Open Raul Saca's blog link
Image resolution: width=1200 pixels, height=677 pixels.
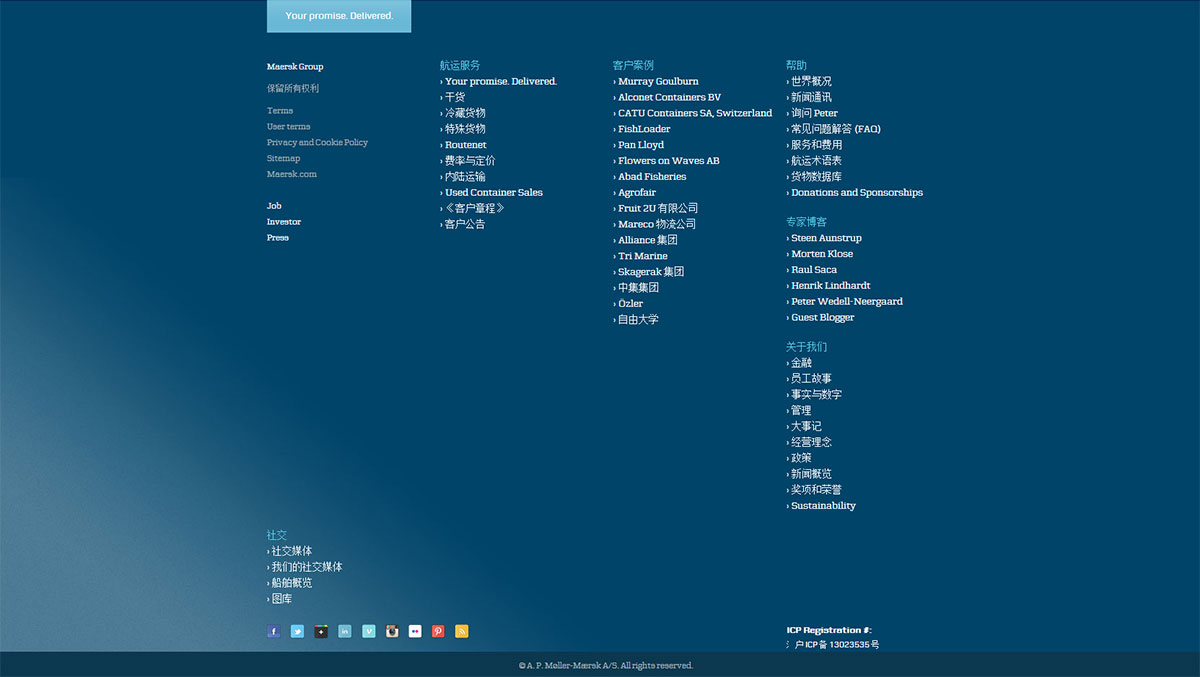point(812,270)
